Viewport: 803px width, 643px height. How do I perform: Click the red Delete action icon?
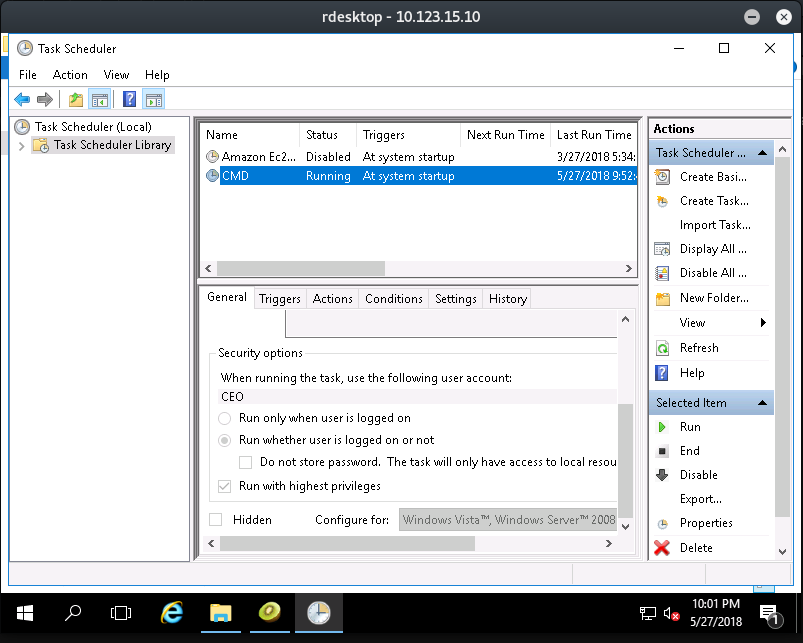(662, 548)
